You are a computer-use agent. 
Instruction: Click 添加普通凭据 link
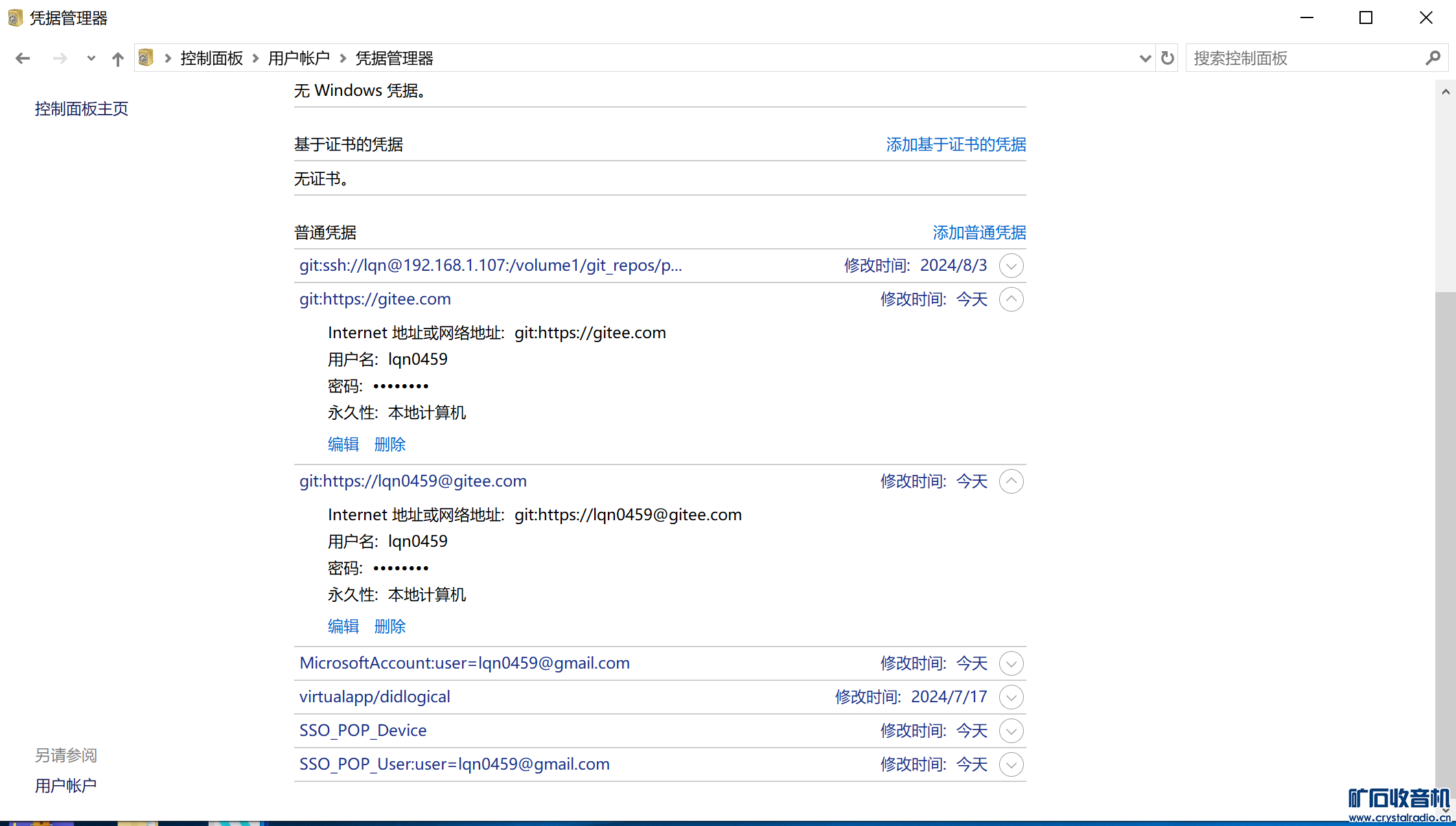point(979,233)
